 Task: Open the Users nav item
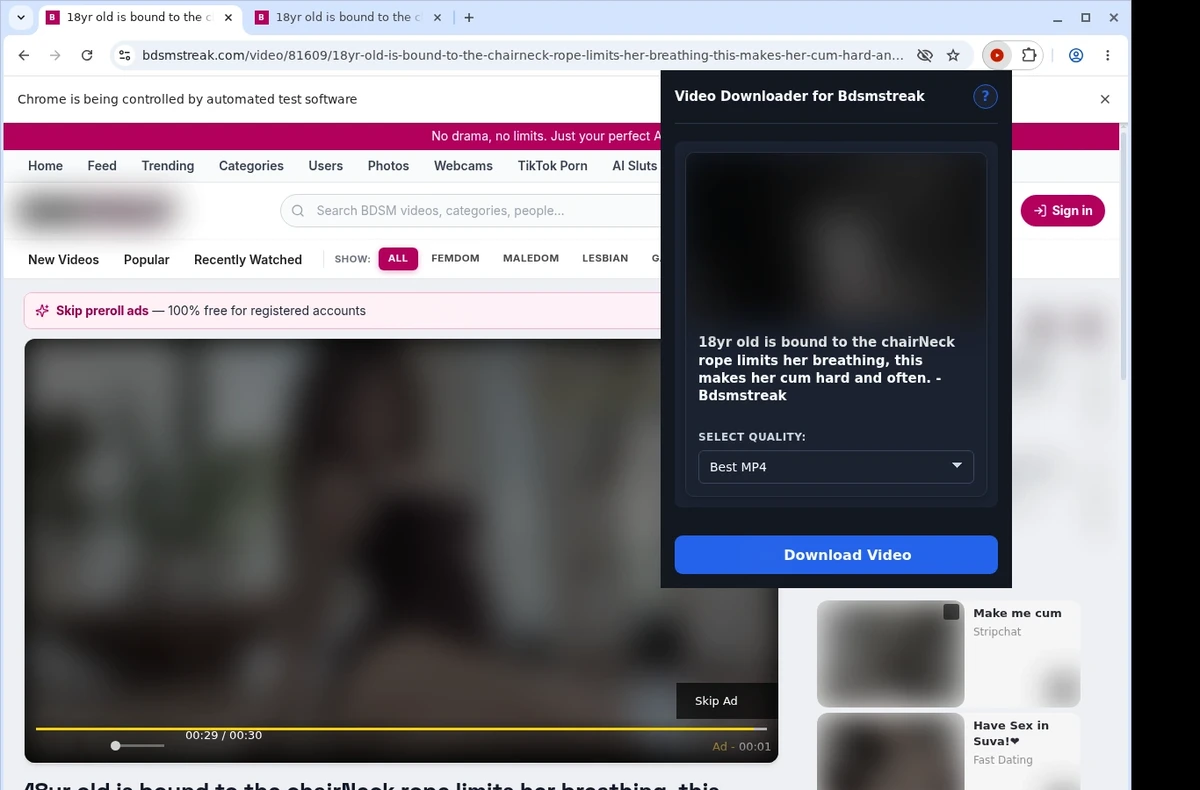pyautogui.click(x=325, y=166)
